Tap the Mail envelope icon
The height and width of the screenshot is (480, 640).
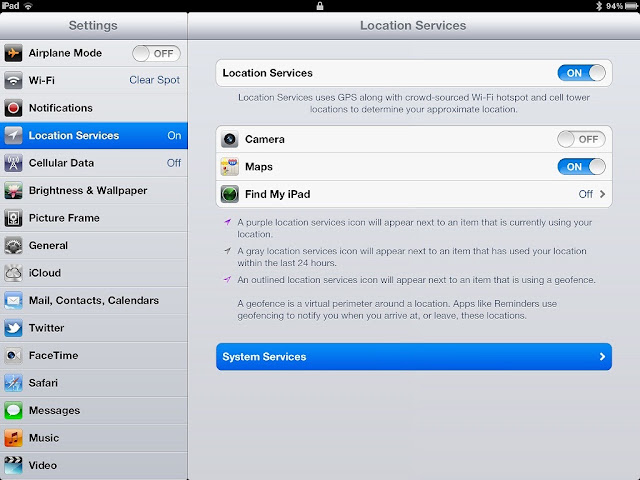[x=13, y=300]
